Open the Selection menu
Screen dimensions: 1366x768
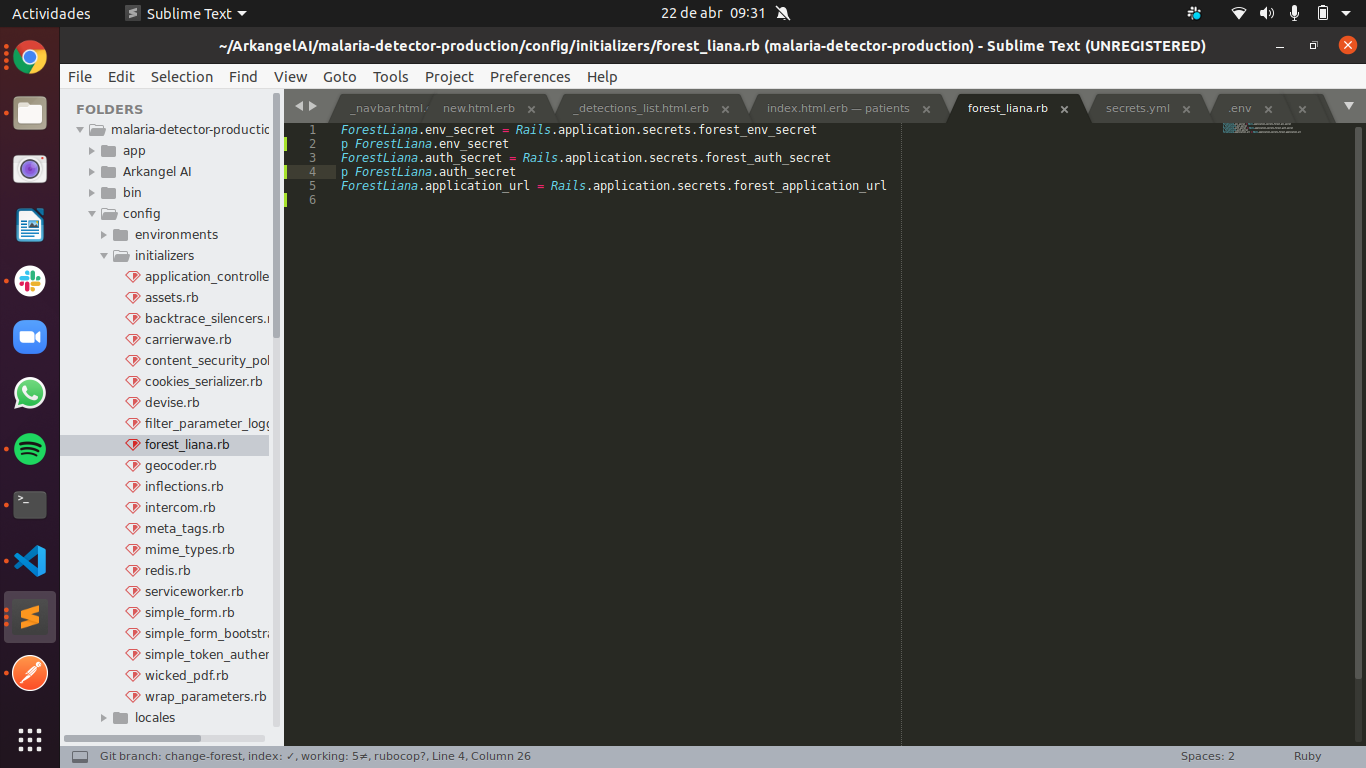[182, 77]
